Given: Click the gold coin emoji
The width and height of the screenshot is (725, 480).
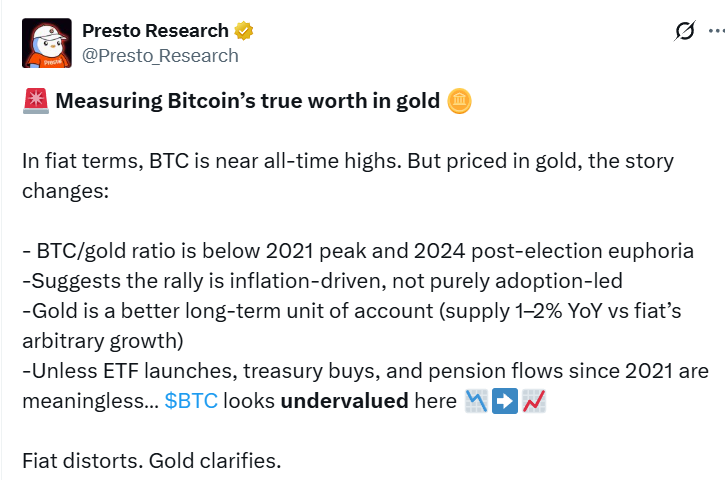Looking at the screenshot, I should [459, 101].
